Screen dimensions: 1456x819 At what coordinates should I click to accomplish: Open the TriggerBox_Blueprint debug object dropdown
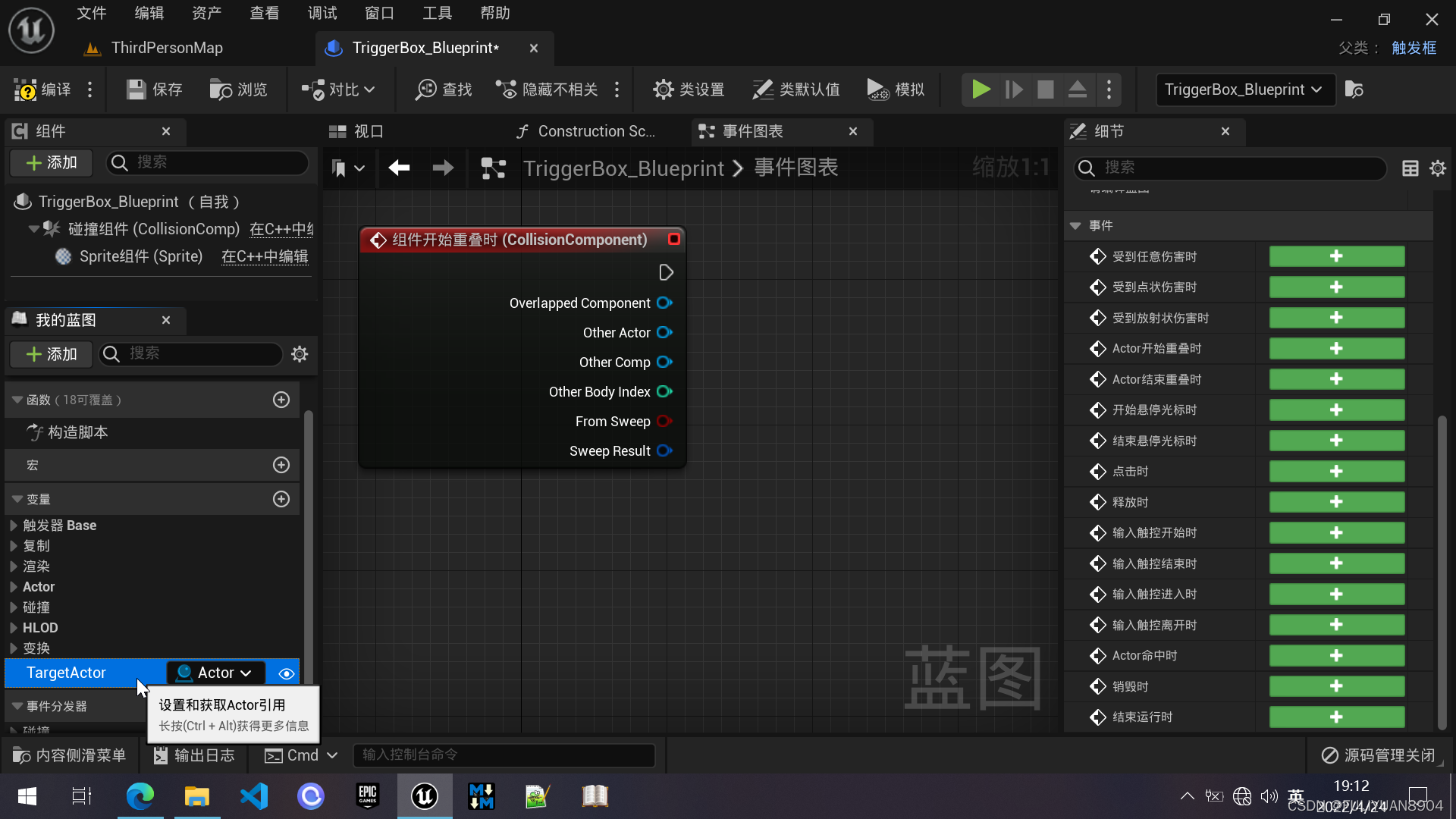pos(1244,89)
